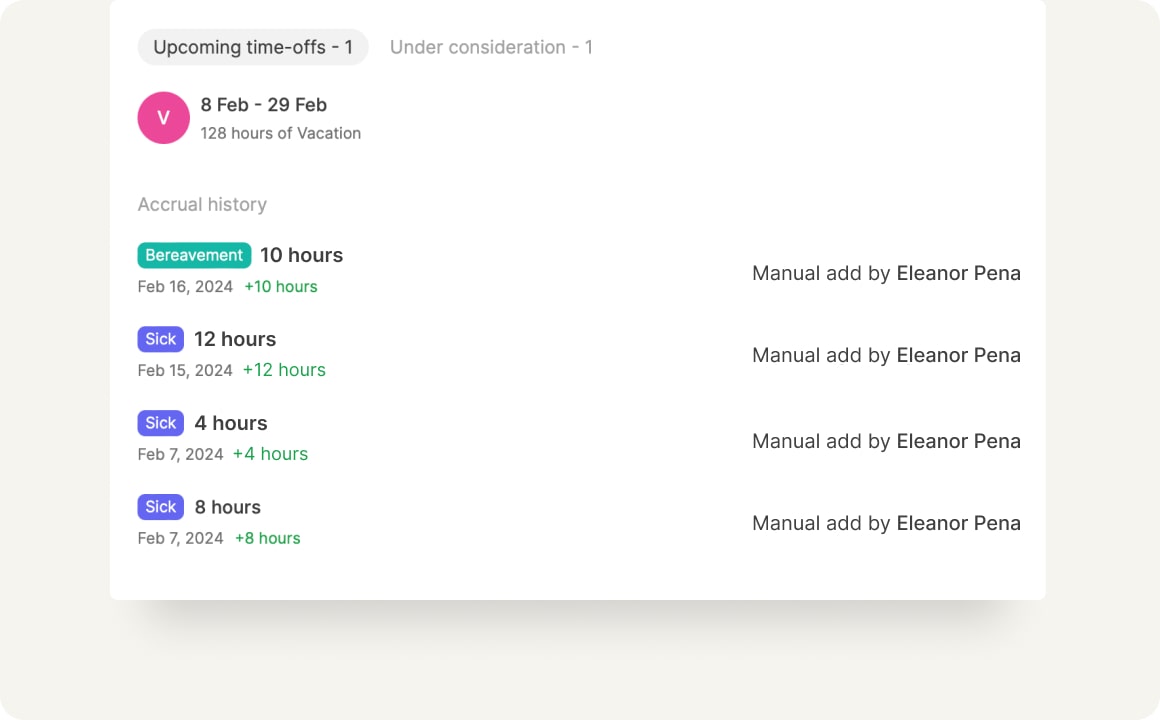Select the +12 hours accrual value
1160x720 pixels.
tap(284, 370)
